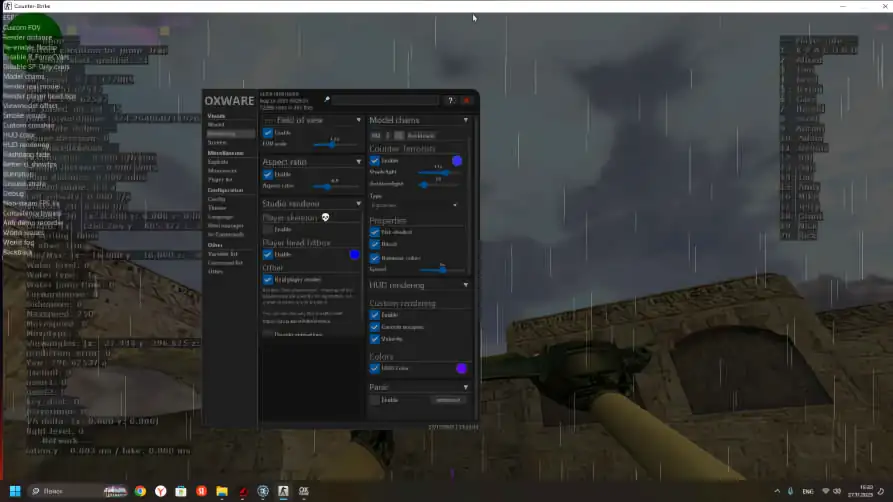Select Config in OXWARE sidebar
Viewport: 893px width, 502px height.
[x=216, y=199]
